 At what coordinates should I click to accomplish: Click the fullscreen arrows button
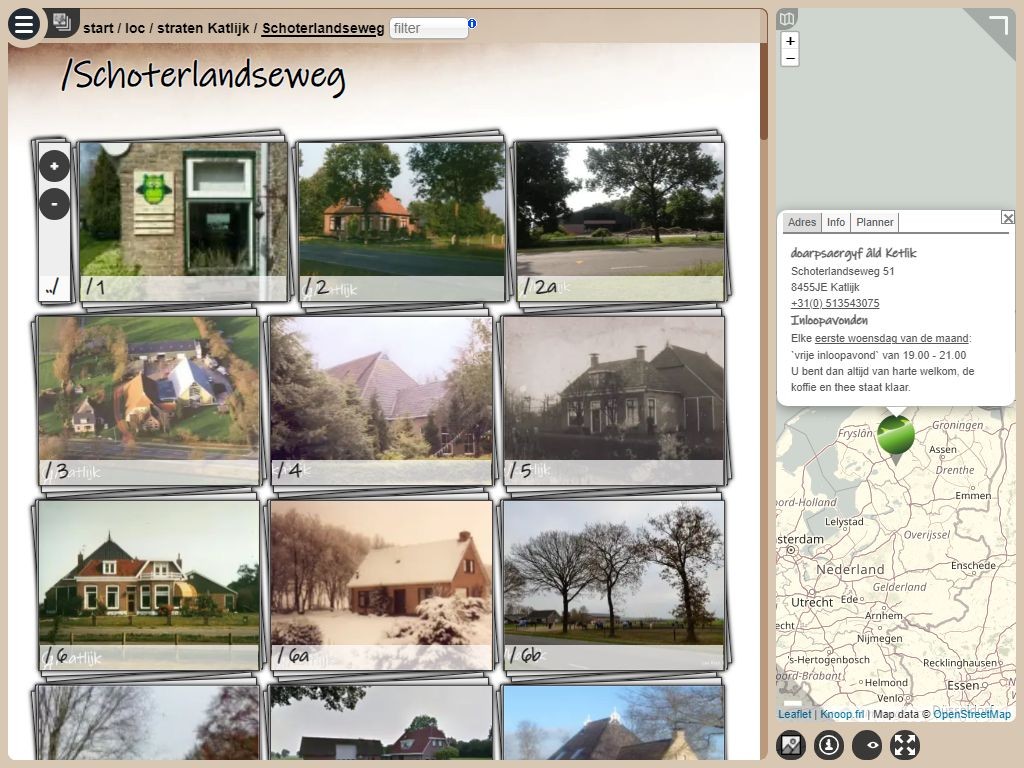(x=905, y=744)
